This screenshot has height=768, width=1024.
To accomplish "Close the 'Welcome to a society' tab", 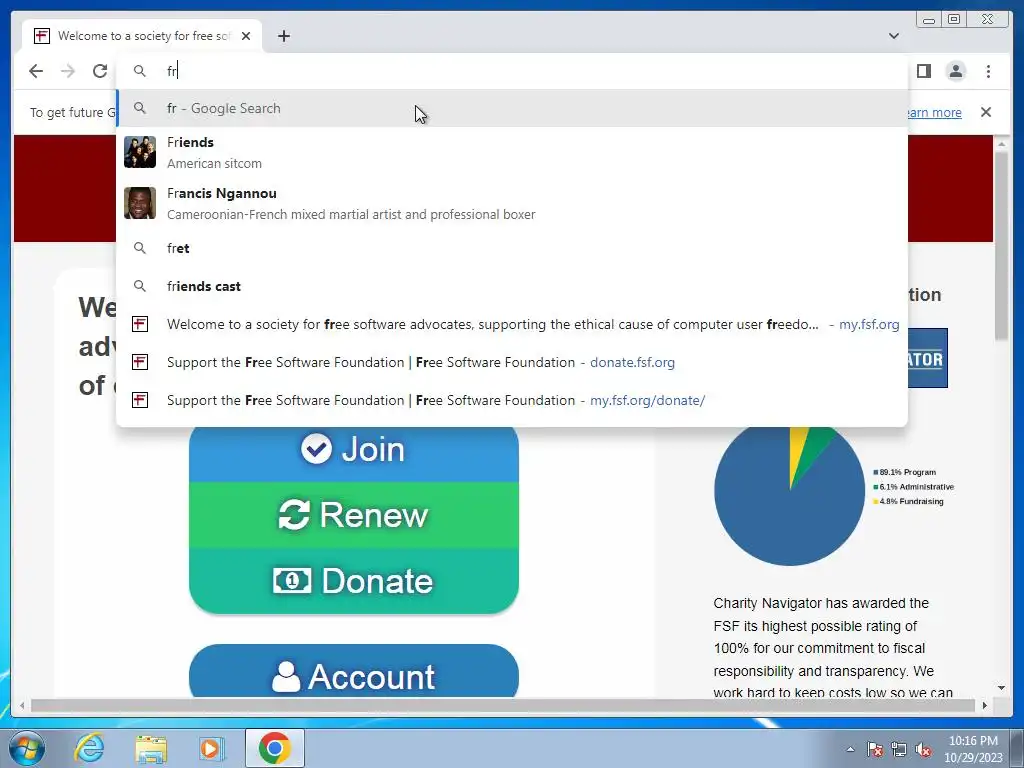I will click(x=246, y=36).
